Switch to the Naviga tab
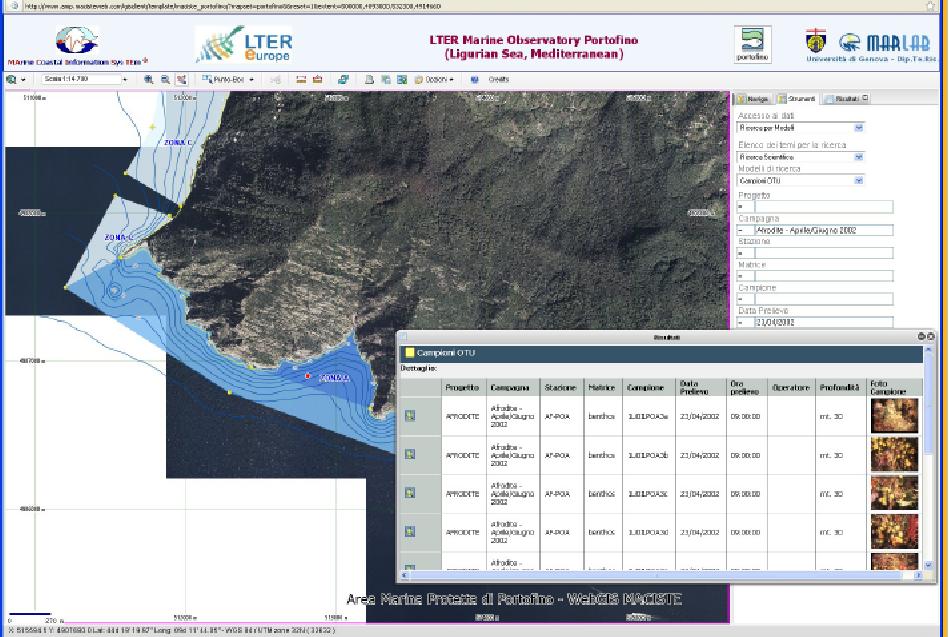This screenshot has width=949, height=637. [755, 99]
